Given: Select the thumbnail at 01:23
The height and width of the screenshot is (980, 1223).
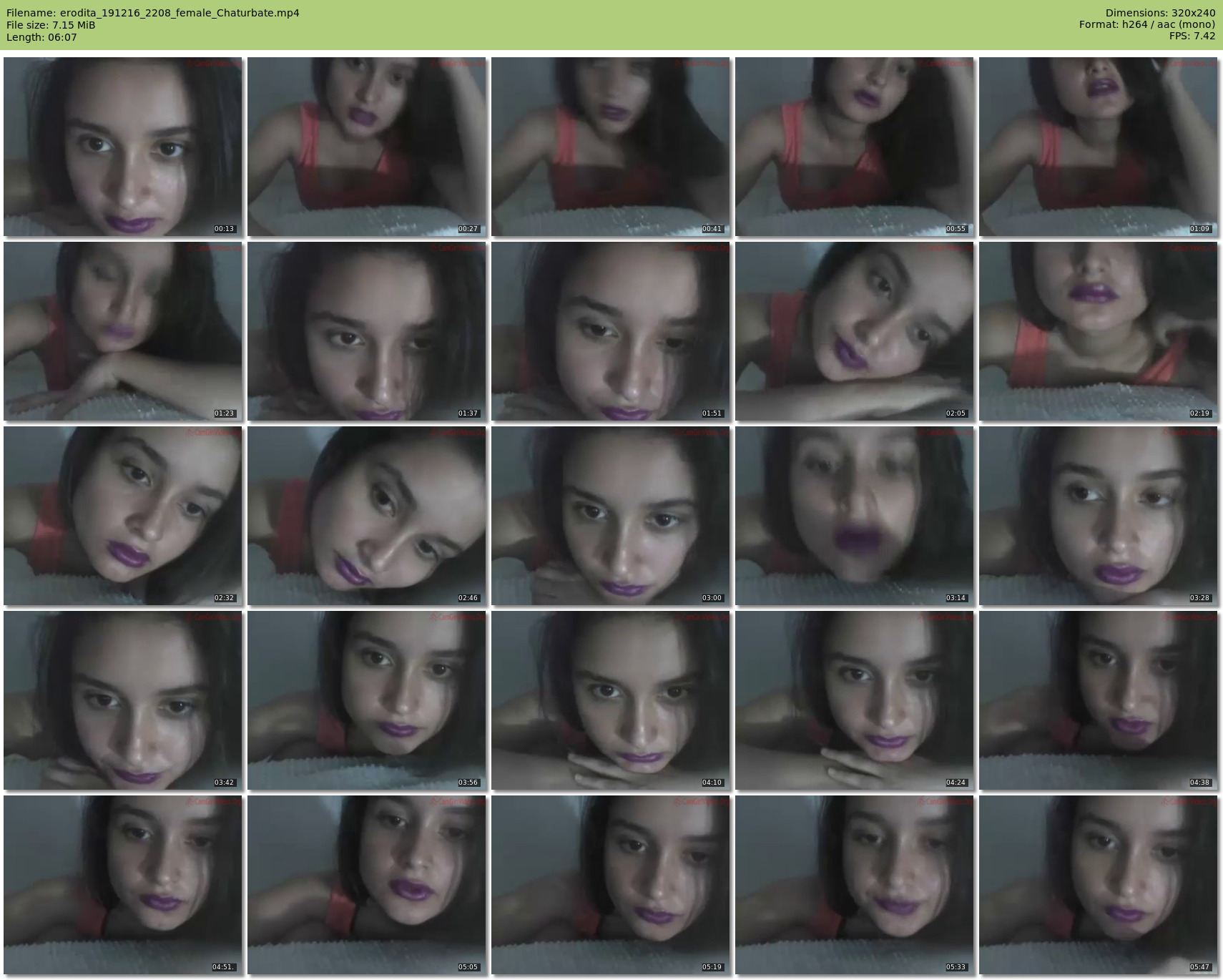Looking at the screenshot, I should [x=122, y=331].
